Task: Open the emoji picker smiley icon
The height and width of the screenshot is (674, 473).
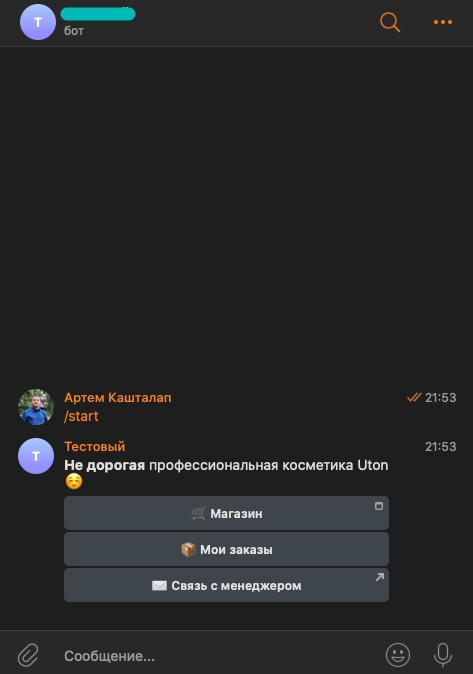Action: (398, 655)
